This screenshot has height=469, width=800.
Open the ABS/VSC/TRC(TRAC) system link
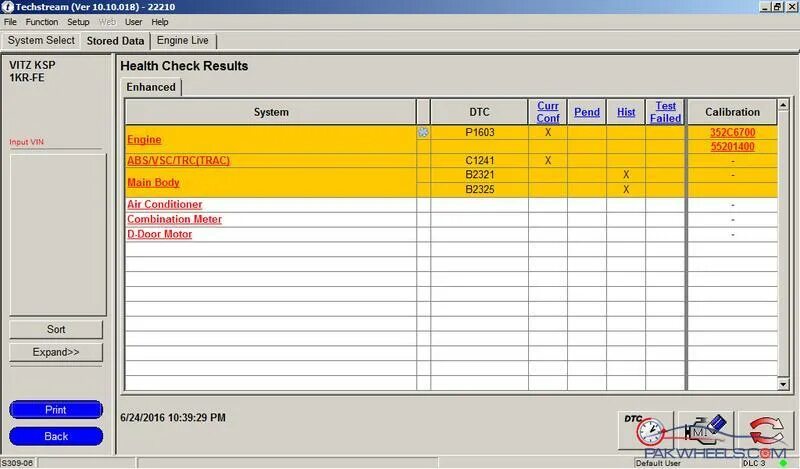(179, 160)
